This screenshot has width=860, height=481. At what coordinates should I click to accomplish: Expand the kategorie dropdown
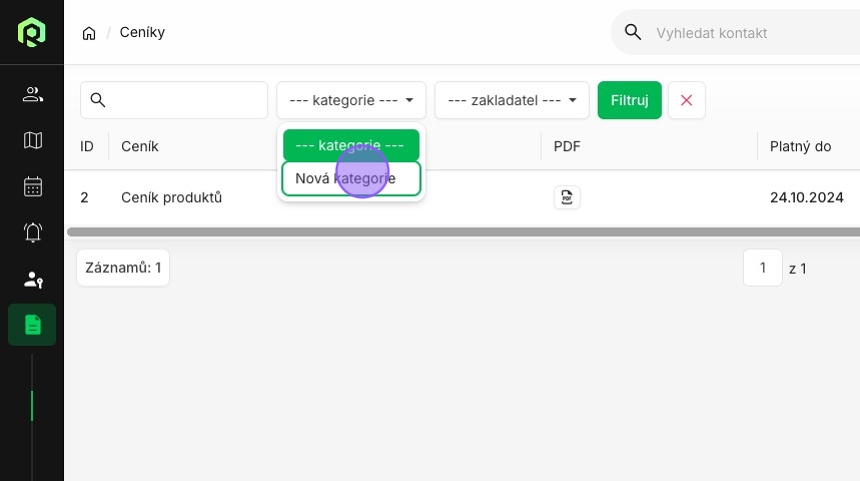click(351, 100)
